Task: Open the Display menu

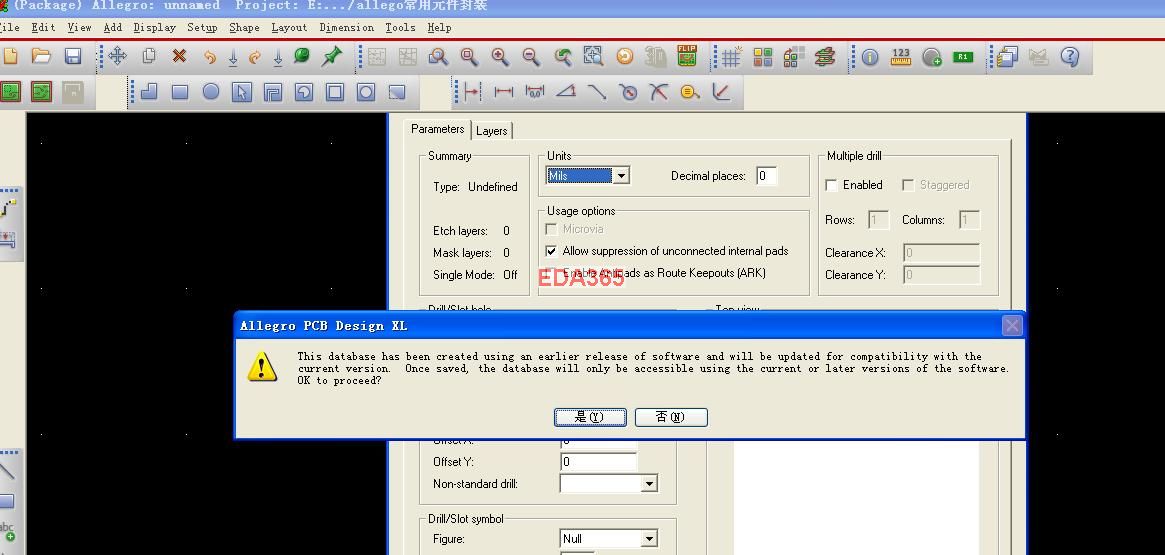Action: tap(155, 27)
